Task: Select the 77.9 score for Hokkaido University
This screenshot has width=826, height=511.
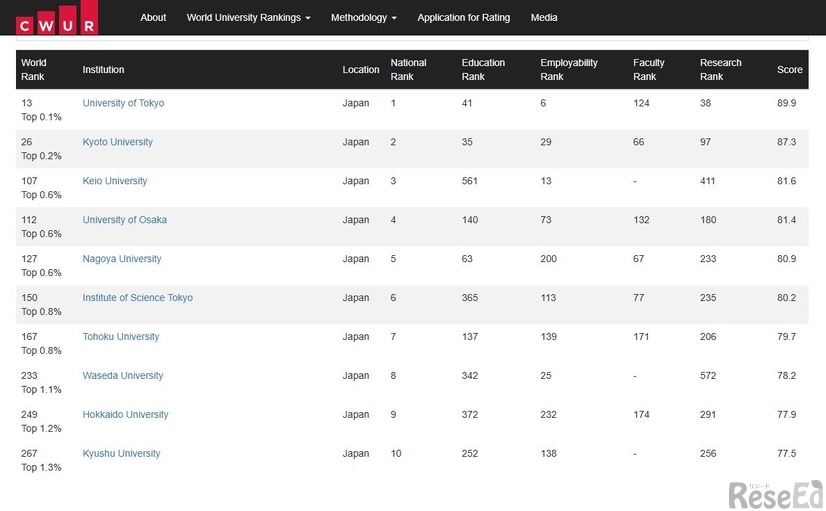Action: [786, 415]
